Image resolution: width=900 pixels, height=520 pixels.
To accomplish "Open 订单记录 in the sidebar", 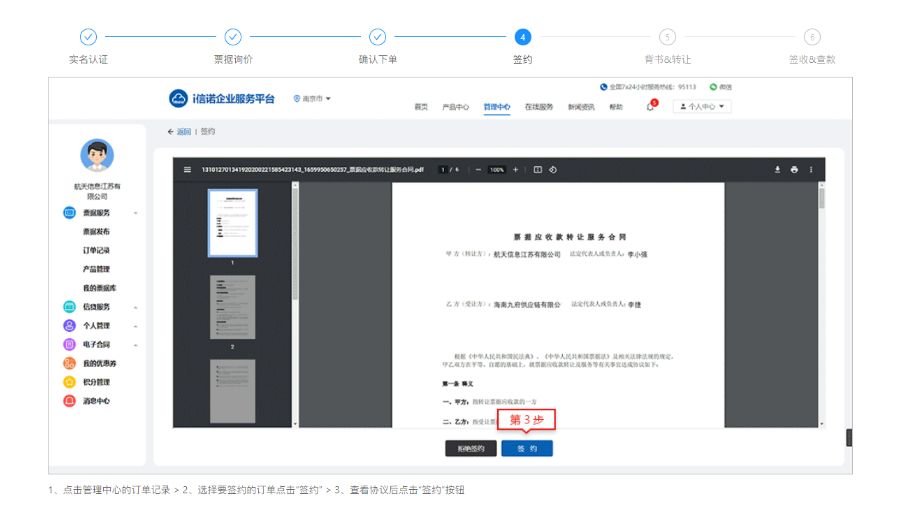I will (x=96, y=250).
